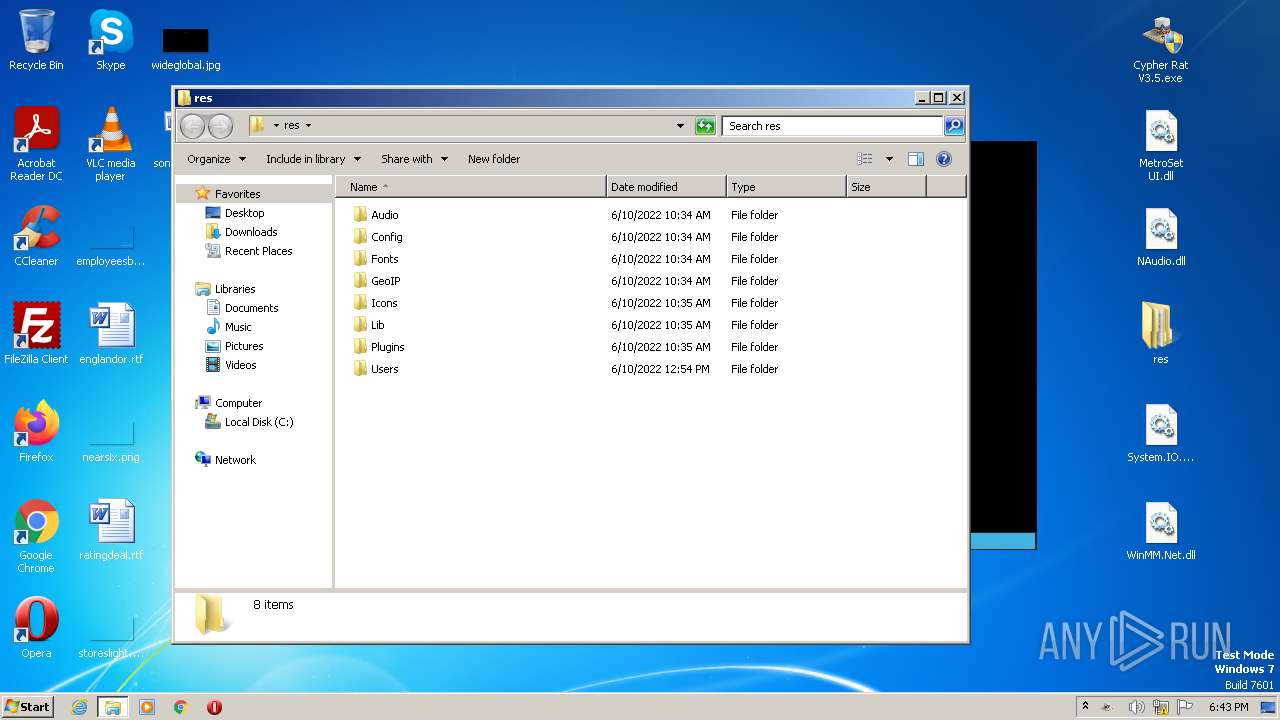Show hidden icons in system tray
Image resolution: width=1280 pixels, height=720 pixels.
pos(1085,706)
